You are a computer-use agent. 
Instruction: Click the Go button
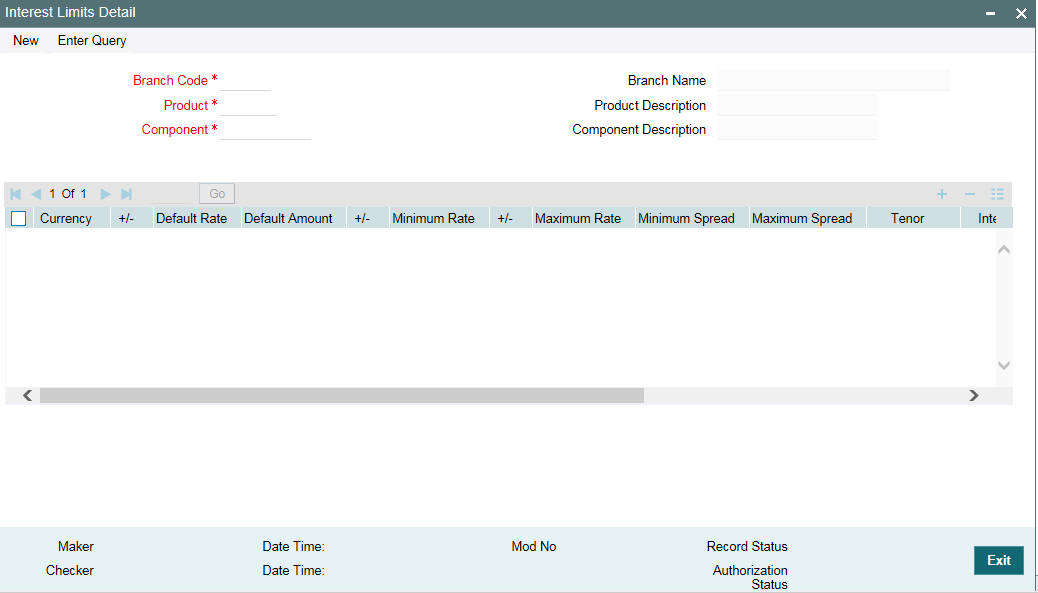coord(217,194)
